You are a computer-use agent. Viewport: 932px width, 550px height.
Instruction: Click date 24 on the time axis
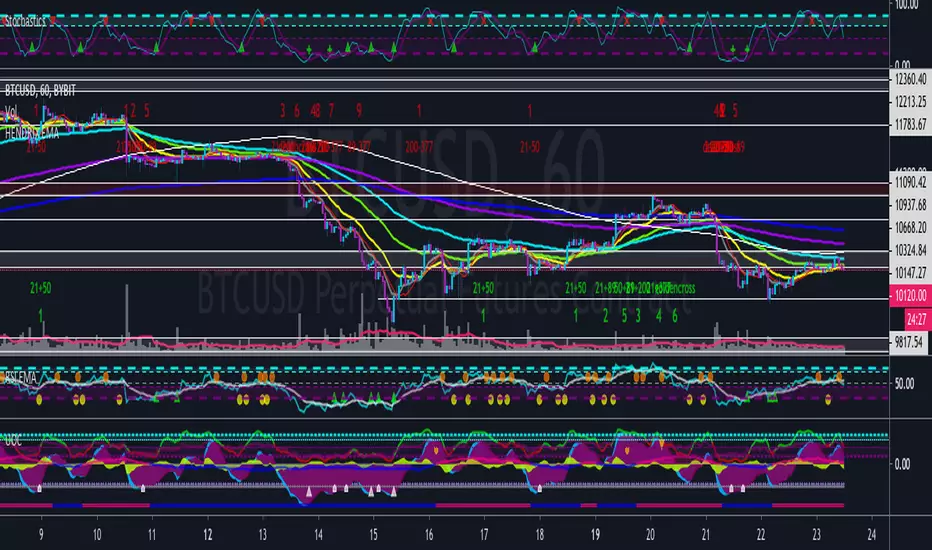[x=871, y=535]
